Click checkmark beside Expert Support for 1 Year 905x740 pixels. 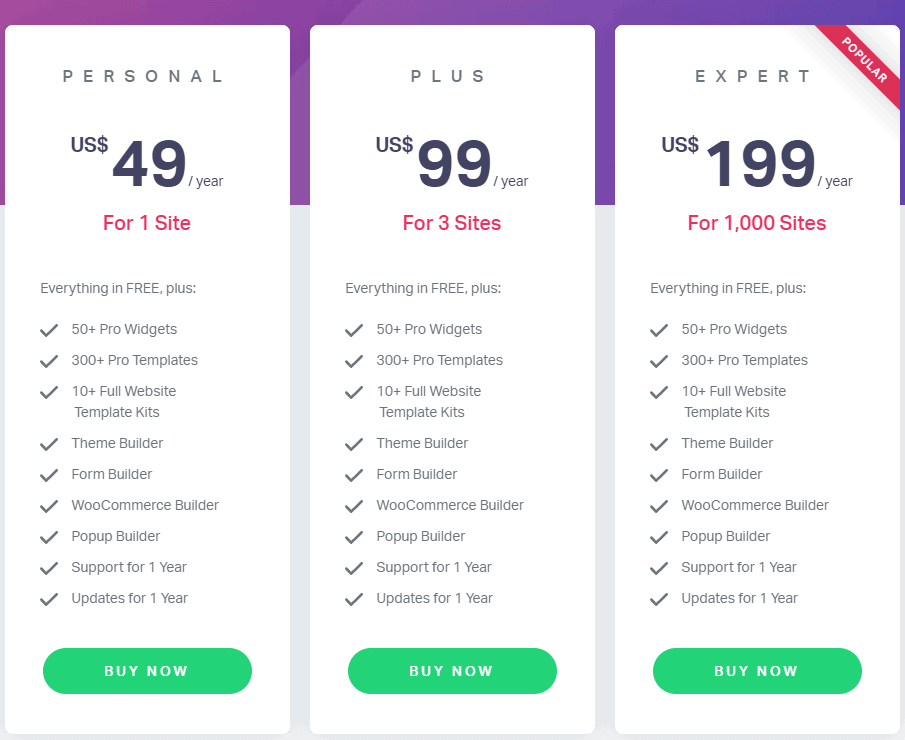pos(659,568)
